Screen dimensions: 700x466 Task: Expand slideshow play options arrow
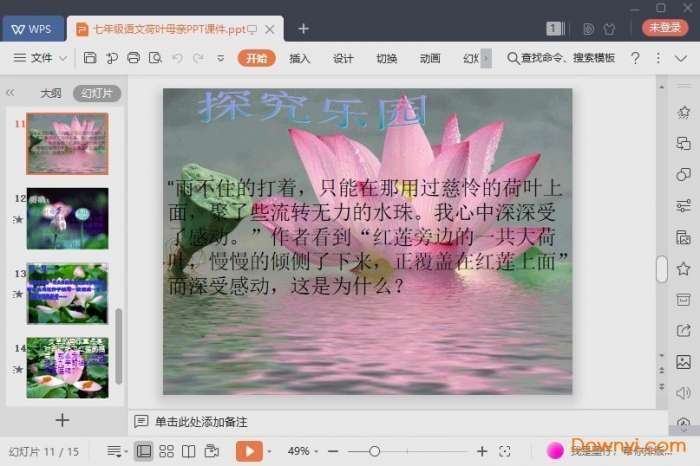[270, 452]
